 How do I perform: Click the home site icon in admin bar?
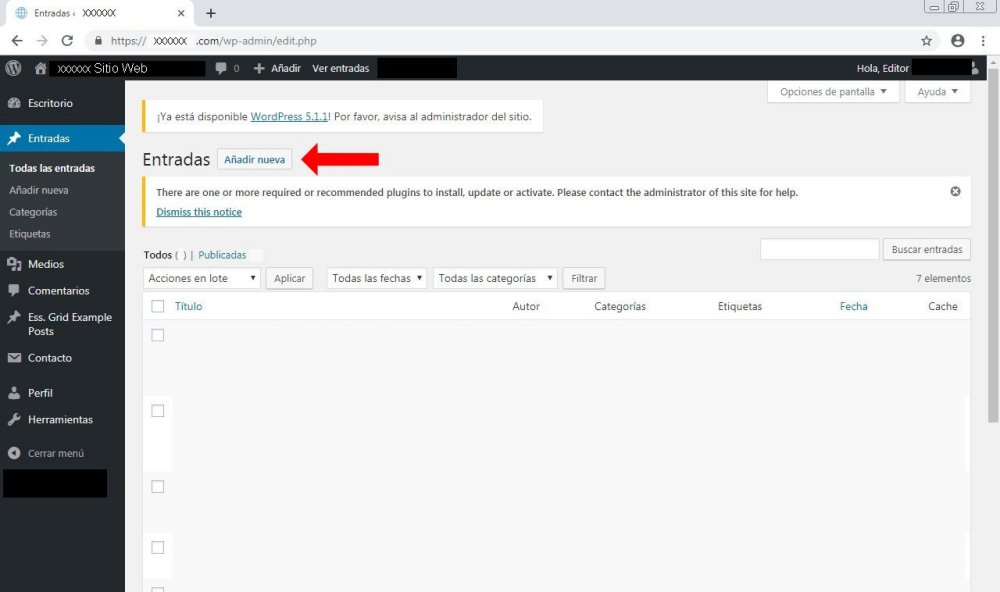pos(41,68)
